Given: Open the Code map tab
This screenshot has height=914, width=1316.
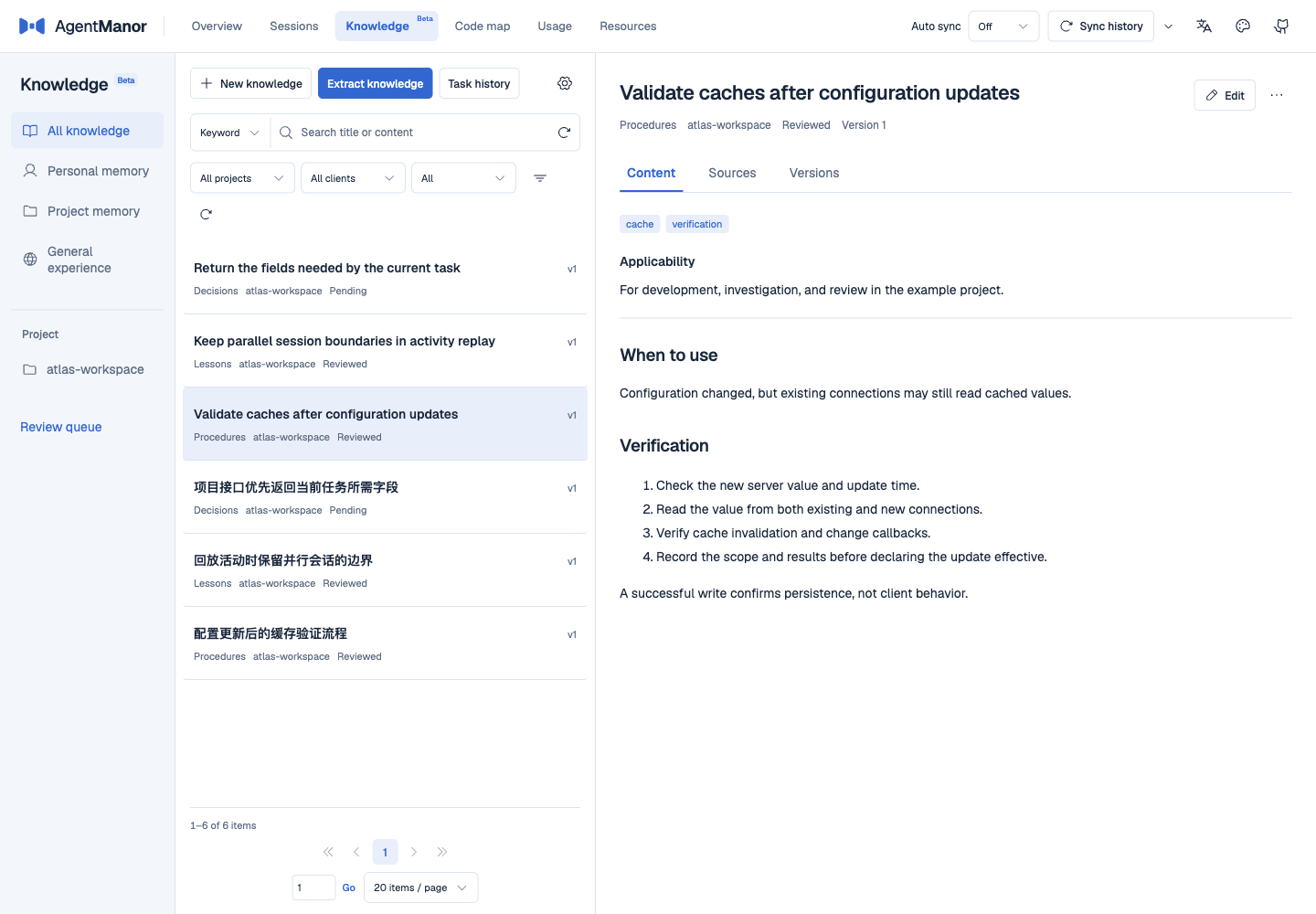Looking at the screenshot, I should pos(483,27).
